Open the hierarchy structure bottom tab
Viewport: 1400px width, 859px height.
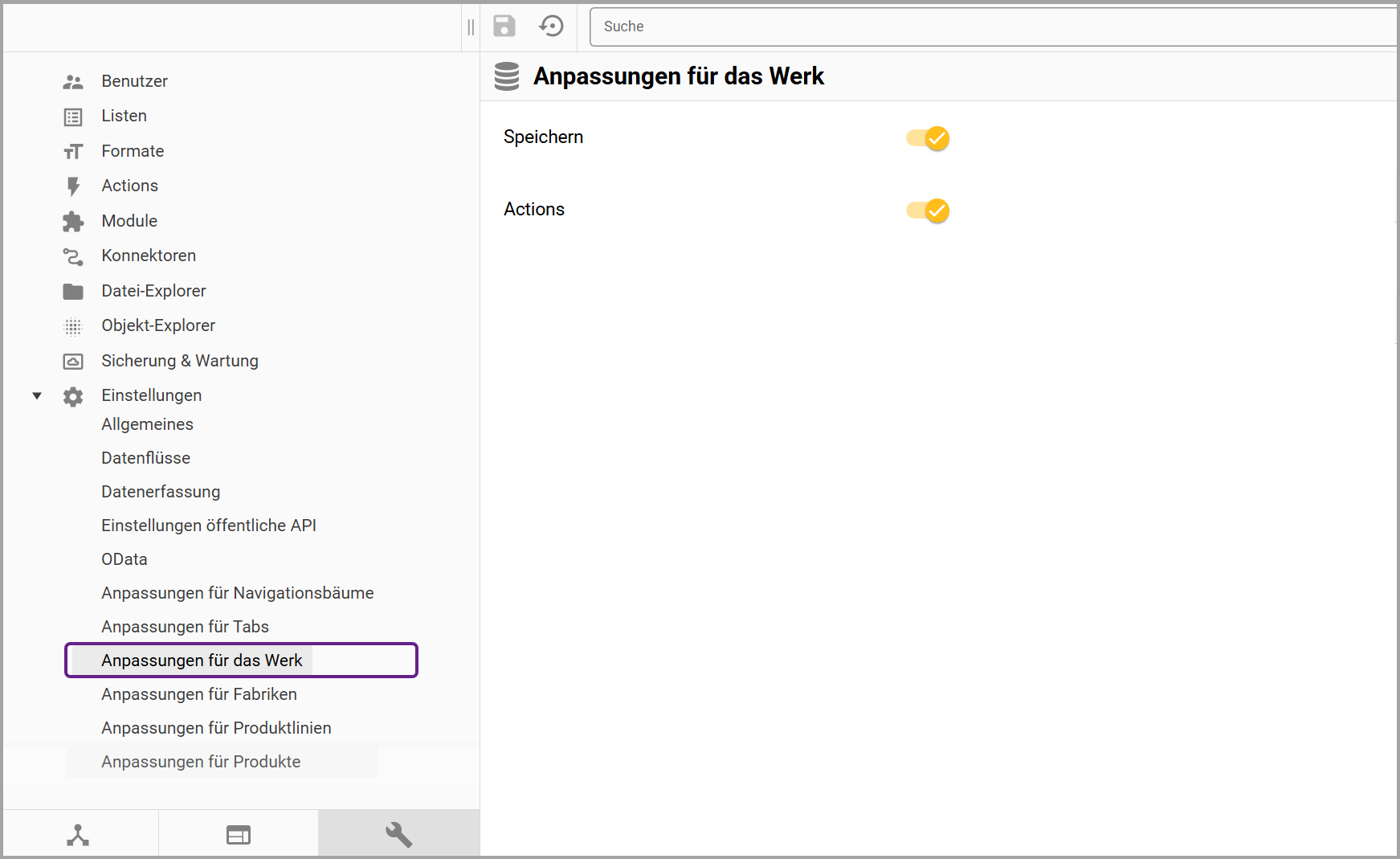point(78,835)
